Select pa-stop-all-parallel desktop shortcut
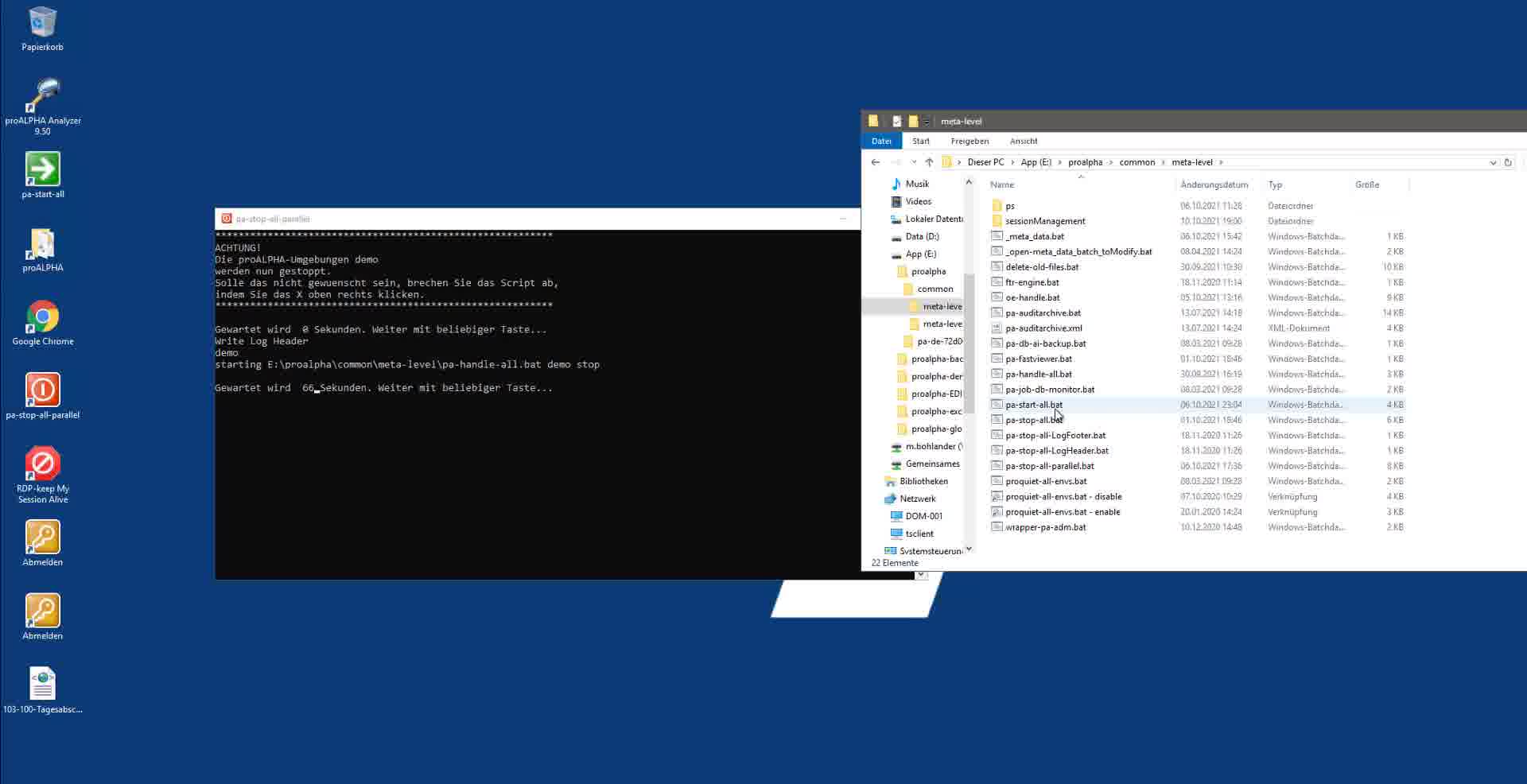 (42, 396)
